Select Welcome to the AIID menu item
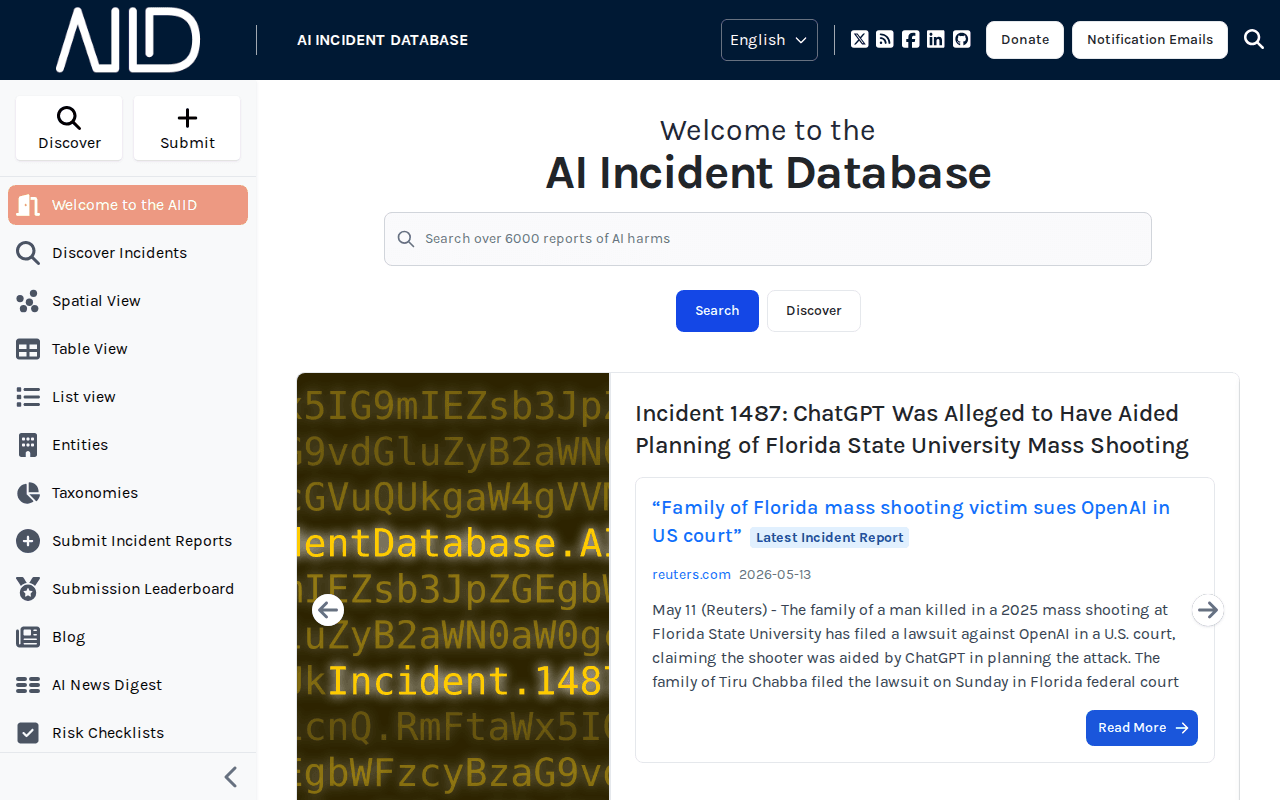 coord(128,205)
